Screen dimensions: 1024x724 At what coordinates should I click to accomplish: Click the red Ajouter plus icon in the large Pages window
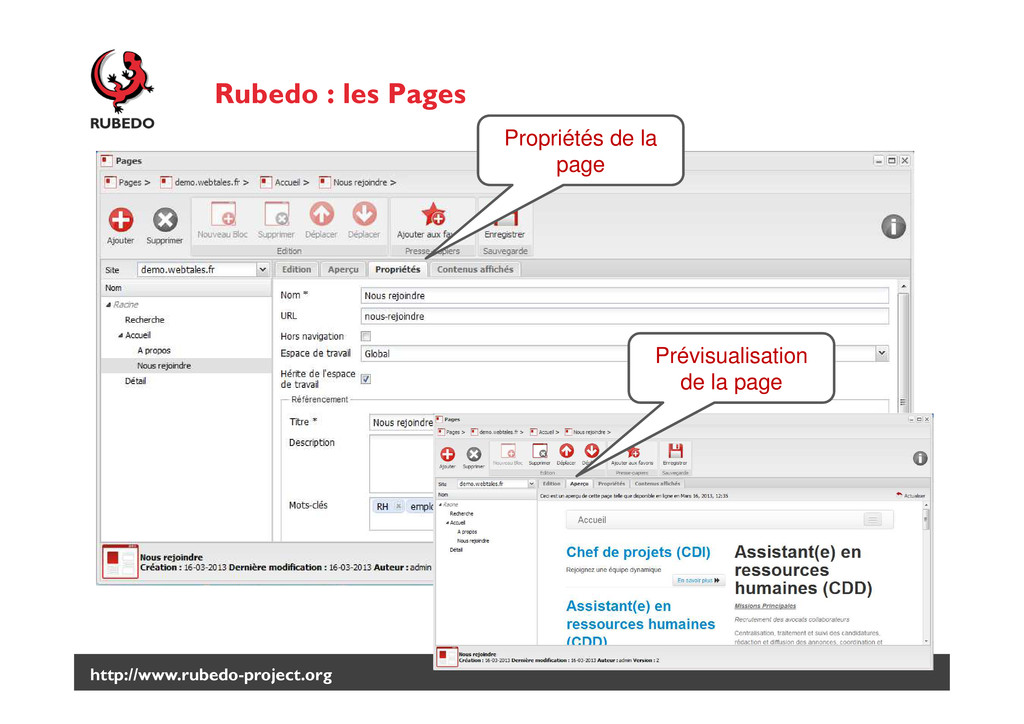click(x=121, y=220)
